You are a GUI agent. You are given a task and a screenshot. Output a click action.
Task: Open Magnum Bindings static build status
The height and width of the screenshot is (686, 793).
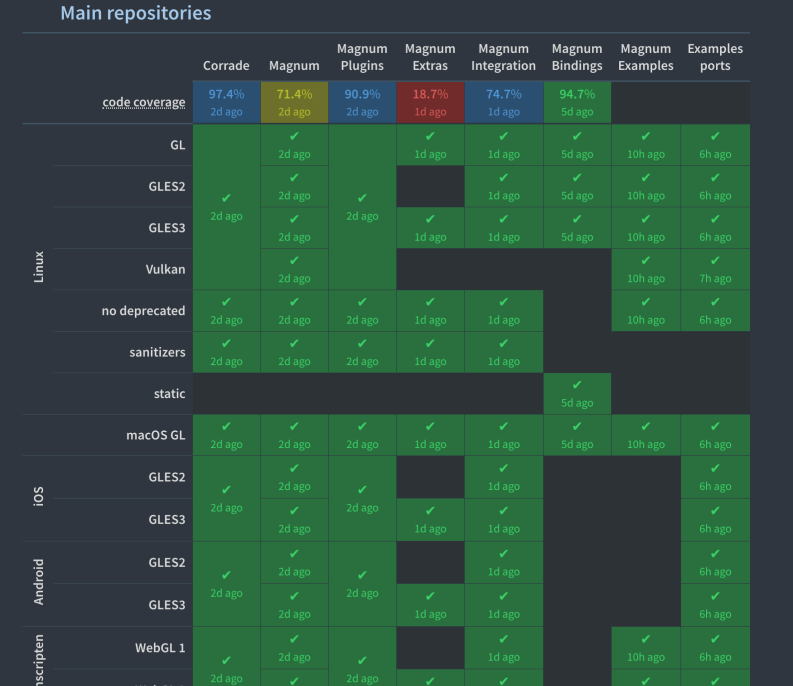pos(577,394)
